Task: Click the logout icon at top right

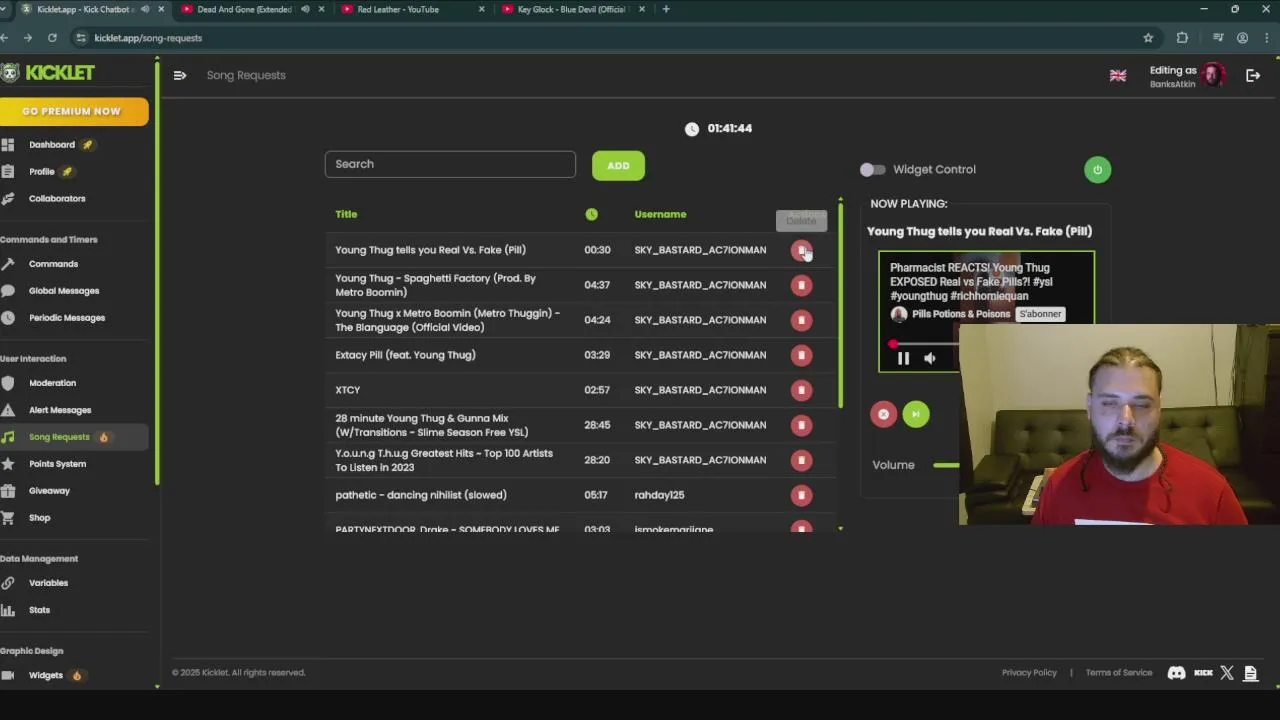Action: (1253, 75)
